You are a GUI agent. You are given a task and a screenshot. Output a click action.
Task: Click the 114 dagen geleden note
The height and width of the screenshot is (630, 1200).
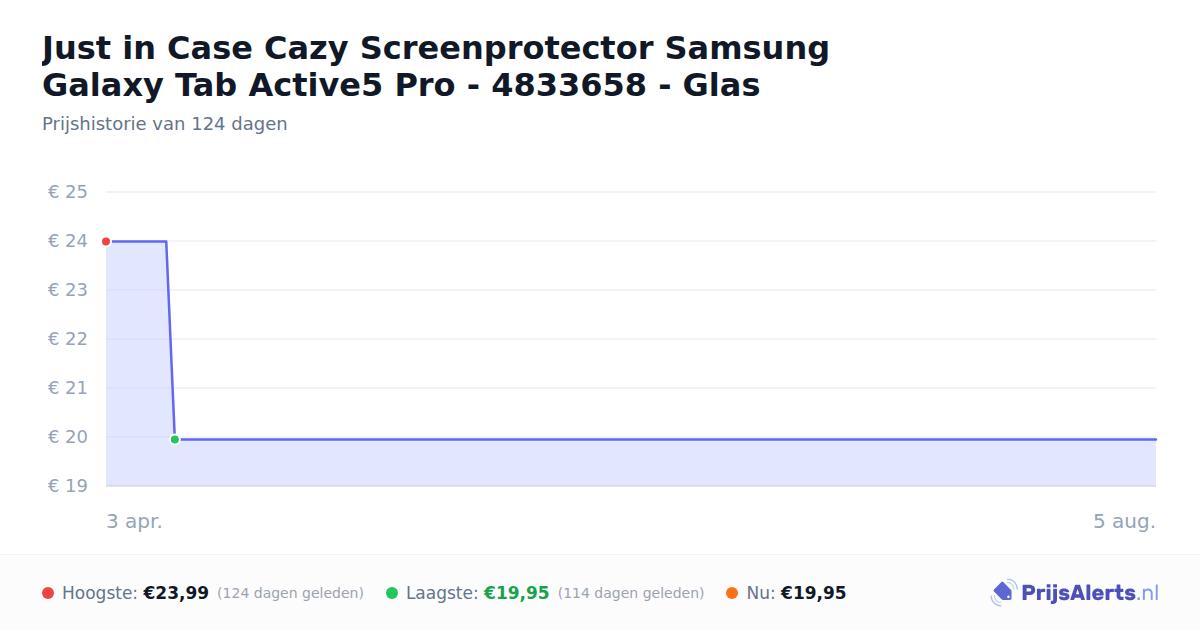(631, 593)
